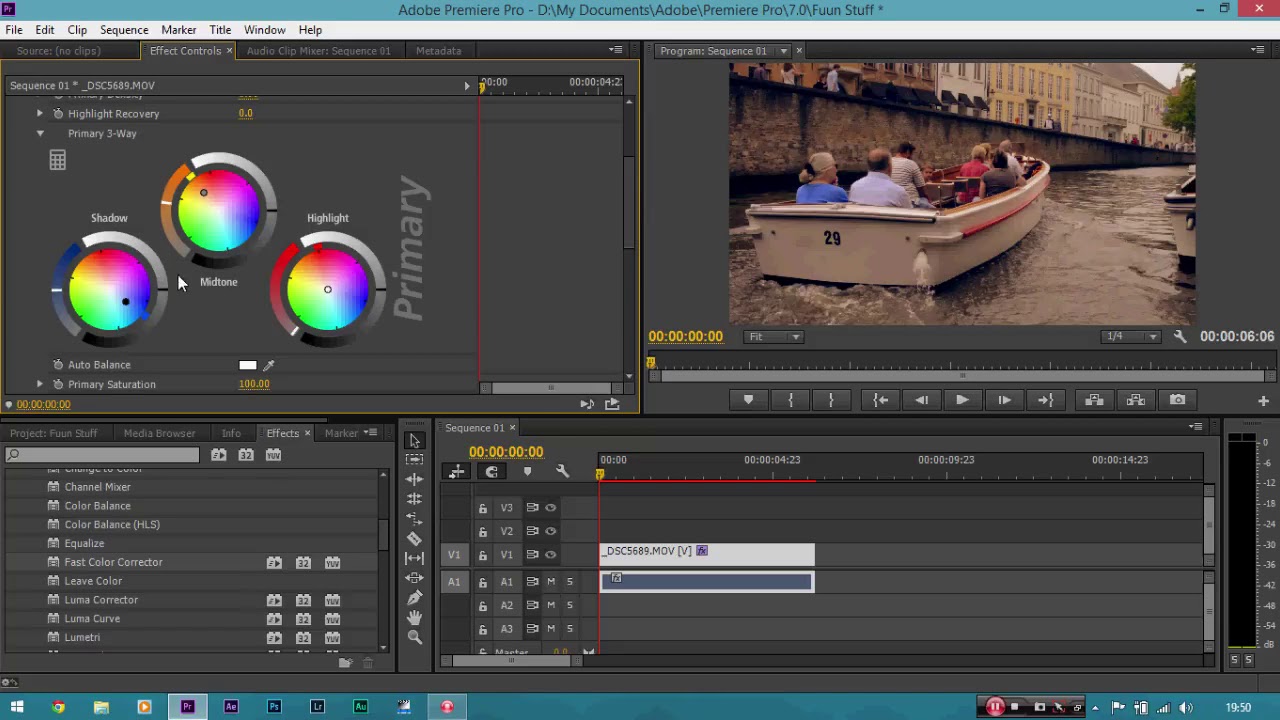Select Fast Color Corrector effect
The width and height of the screenshot is (1280, 720).
(113, 562)
